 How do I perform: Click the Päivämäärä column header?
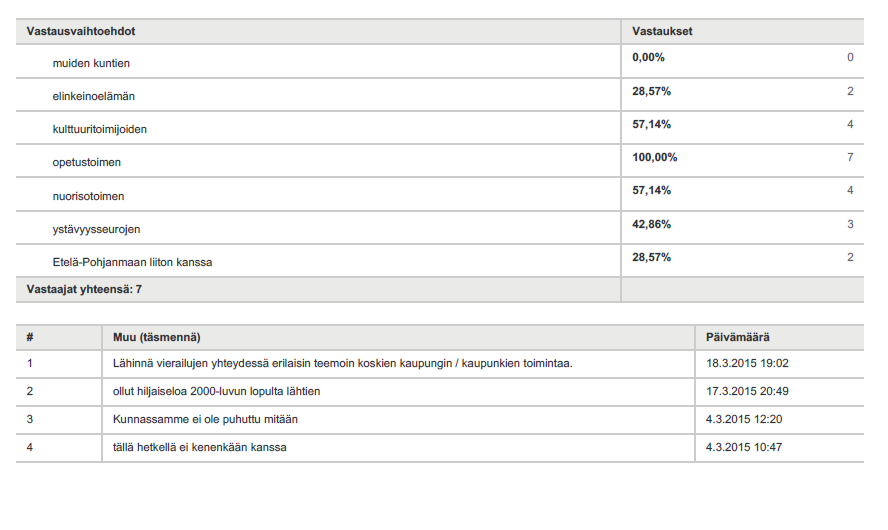[x=737, y=337]
